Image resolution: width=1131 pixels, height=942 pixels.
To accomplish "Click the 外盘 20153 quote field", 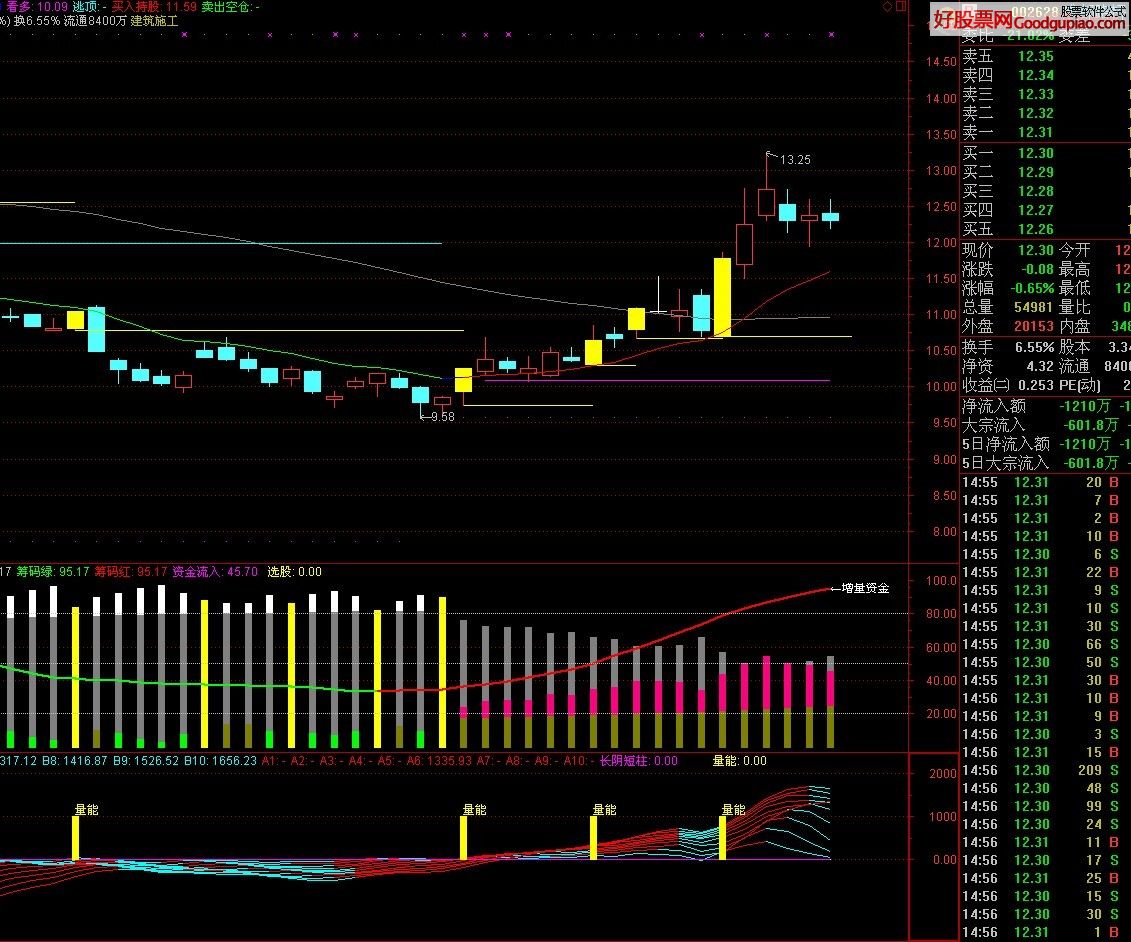I will (x=1008, y=326).
